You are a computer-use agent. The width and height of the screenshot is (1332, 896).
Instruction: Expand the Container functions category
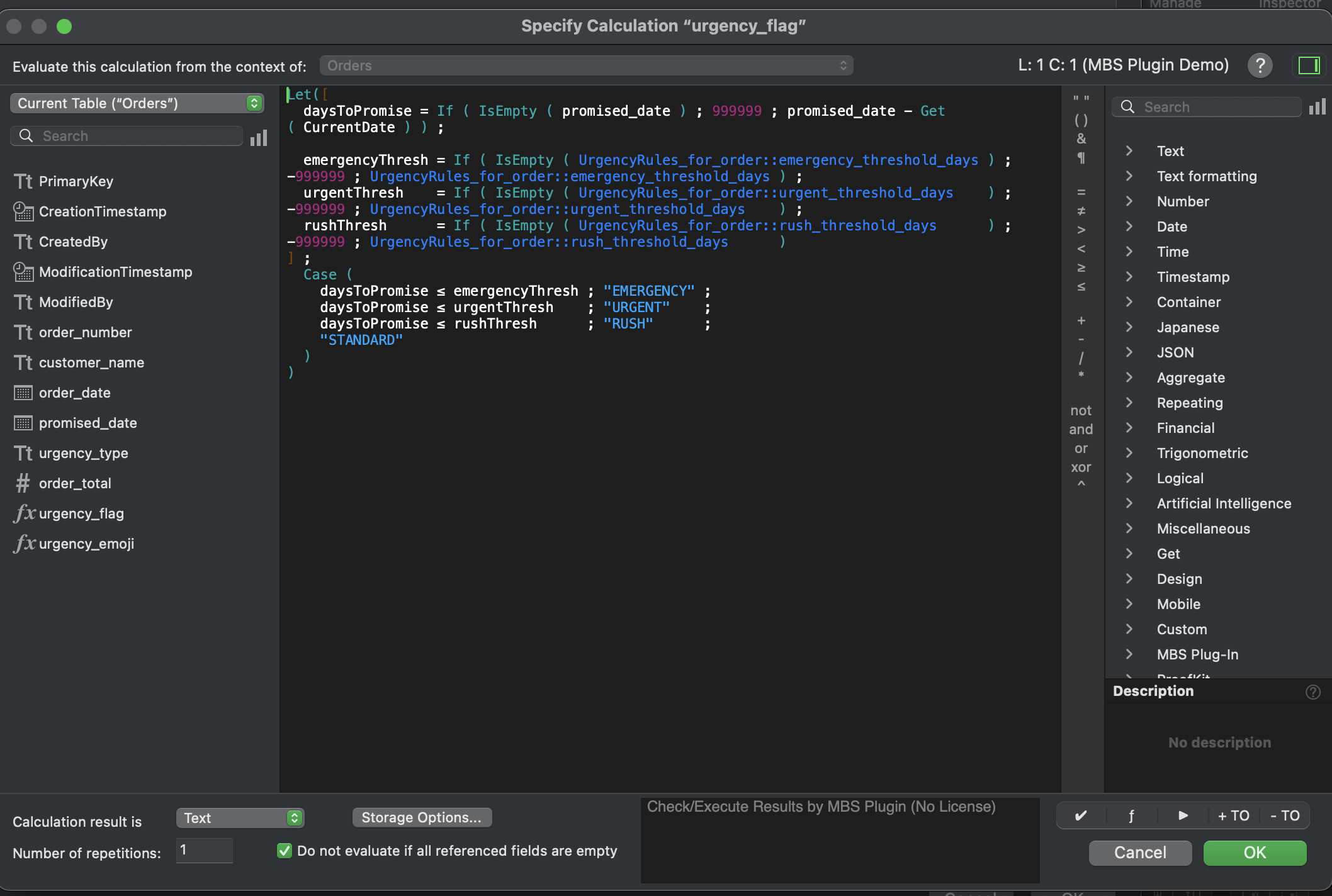coord(1129,302)
